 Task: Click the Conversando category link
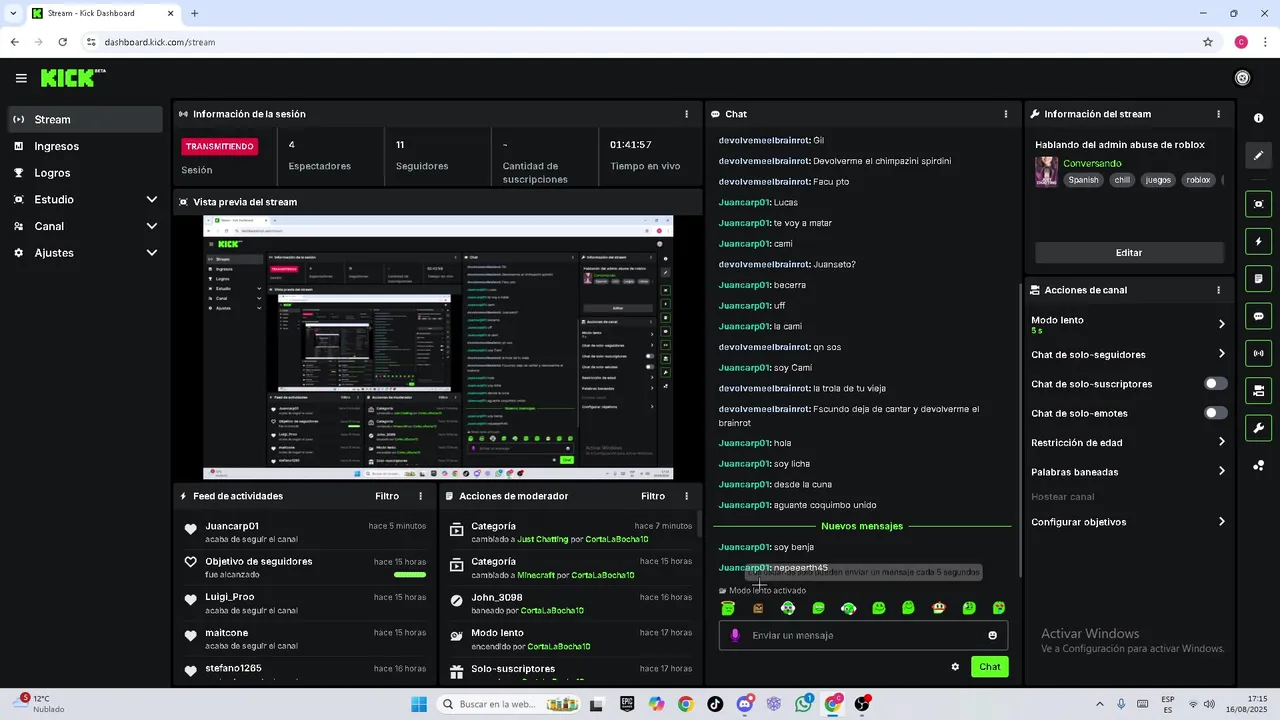coord(1092,163)
